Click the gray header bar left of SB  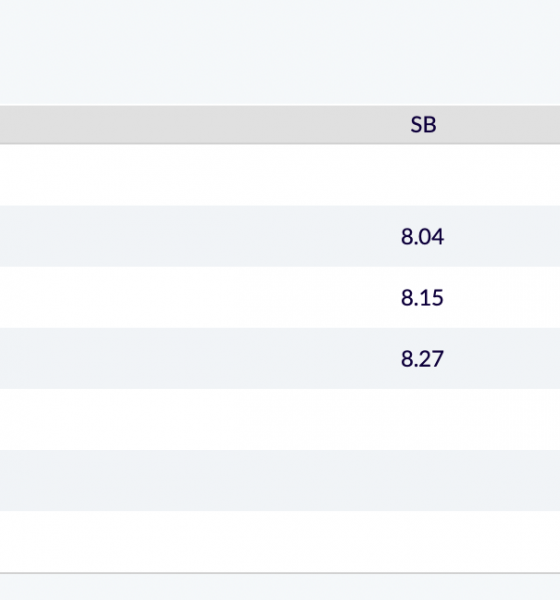(191, 125)
